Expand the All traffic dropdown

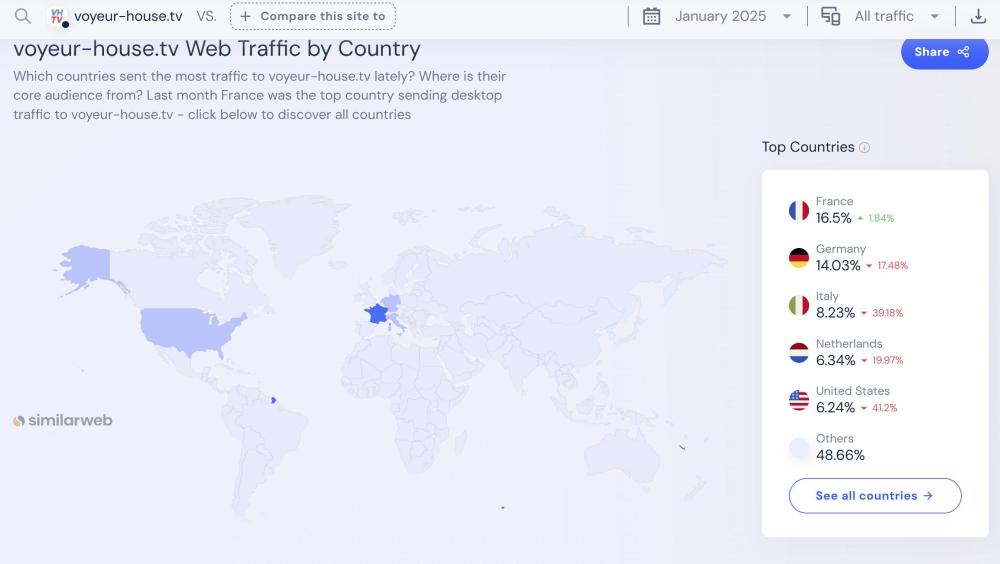(896, 16)
